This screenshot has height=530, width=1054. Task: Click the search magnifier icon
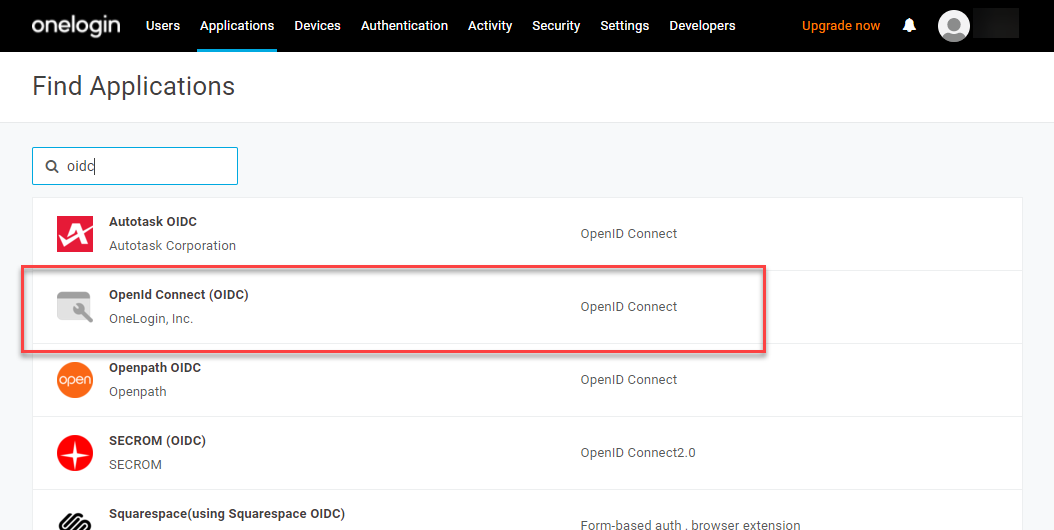pyautogui.click(x=52, y=166)
